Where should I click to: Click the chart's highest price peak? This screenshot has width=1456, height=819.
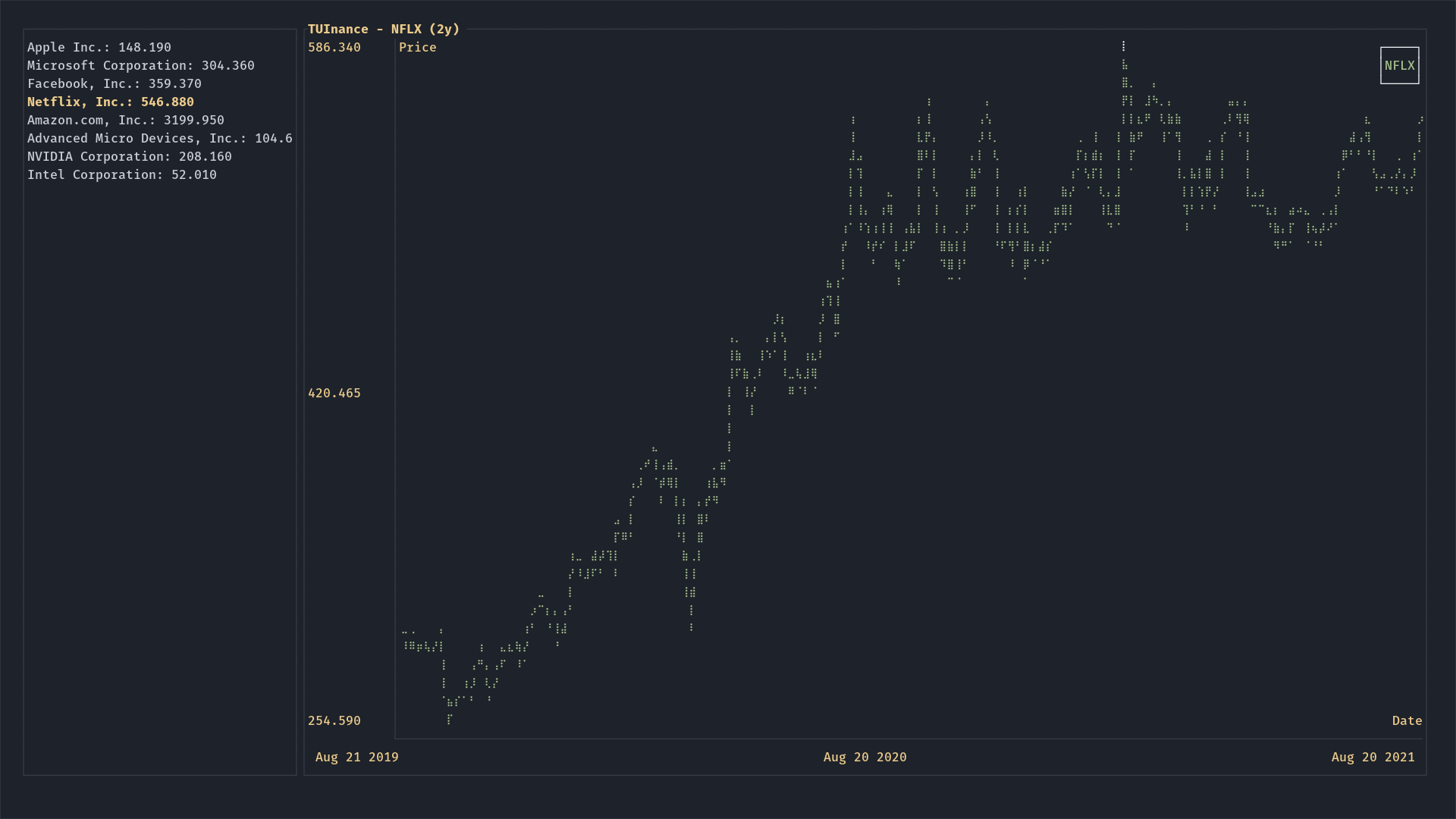click(1123, 45)
